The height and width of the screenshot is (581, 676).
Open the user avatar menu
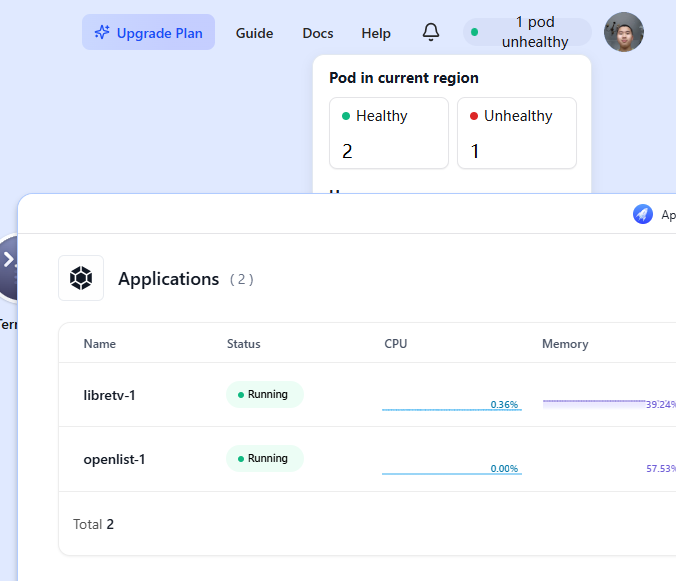[x=623, y=32]
